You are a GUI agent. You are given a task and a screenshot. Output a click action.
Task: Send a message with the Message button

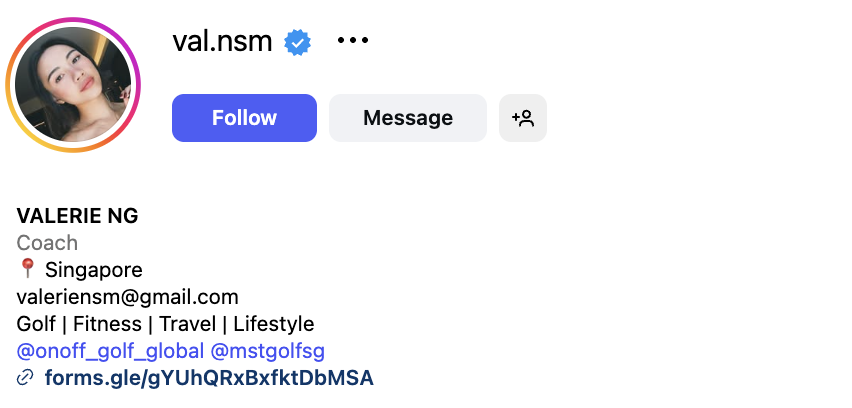408,118
